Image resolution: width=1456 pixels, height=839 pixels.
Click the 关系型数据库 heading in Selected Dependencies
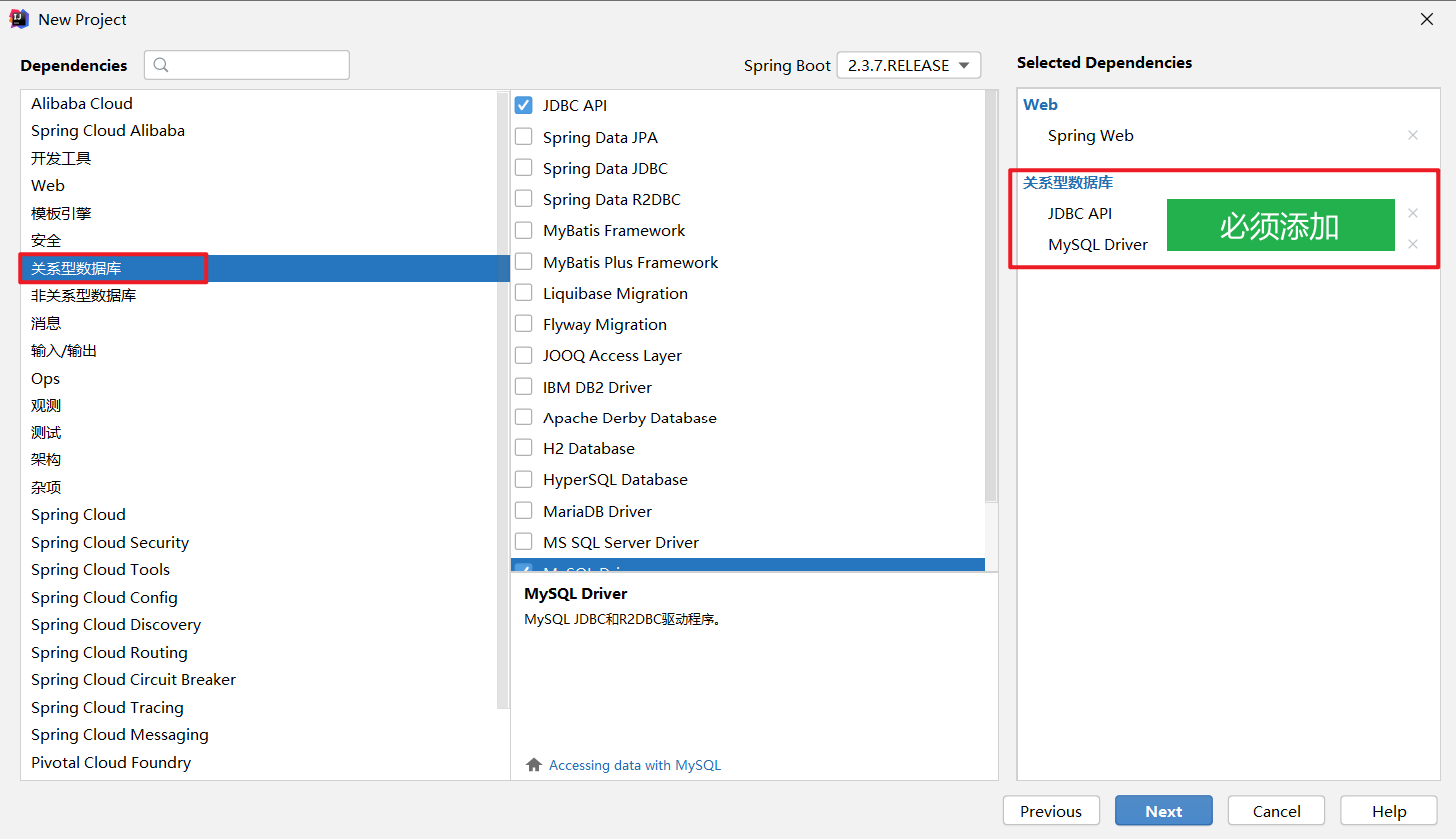pyautogui.click(x=1068, y=182)
